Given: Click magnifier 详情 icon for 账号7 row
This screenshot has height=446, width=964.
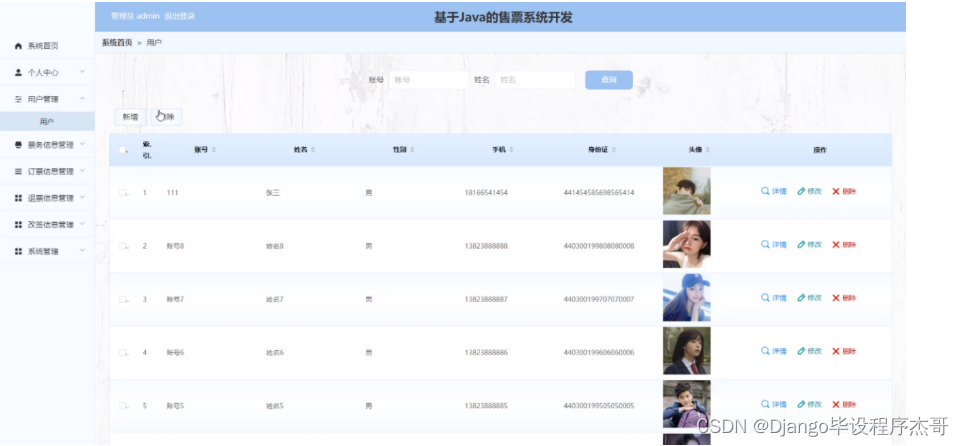Looking at the screenshot, I should pyautogui.click(x=765, y=298).
